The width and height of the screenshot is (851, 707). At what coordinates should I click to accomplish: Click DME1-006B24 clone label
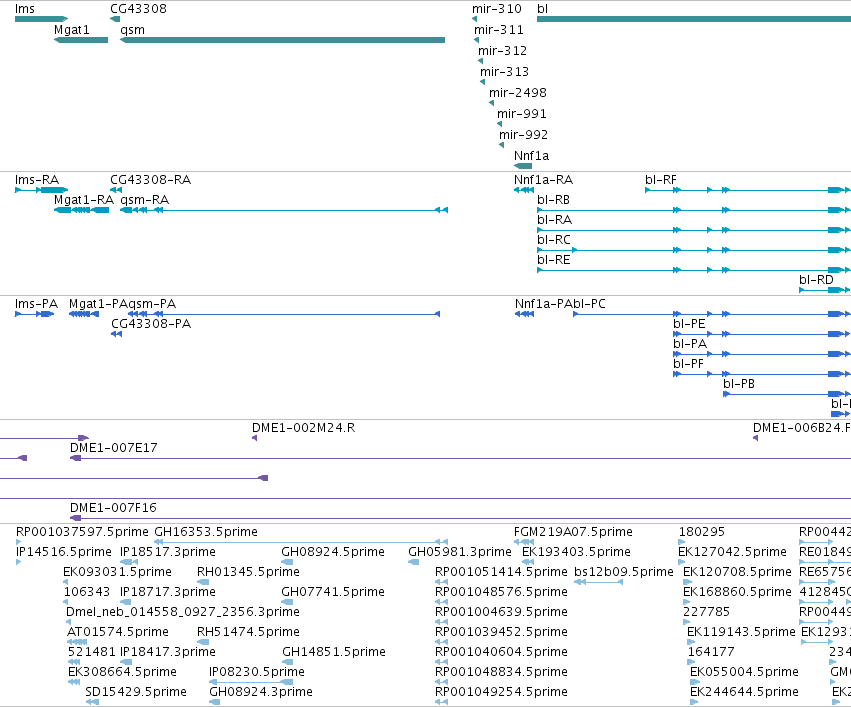pos(802,428)
